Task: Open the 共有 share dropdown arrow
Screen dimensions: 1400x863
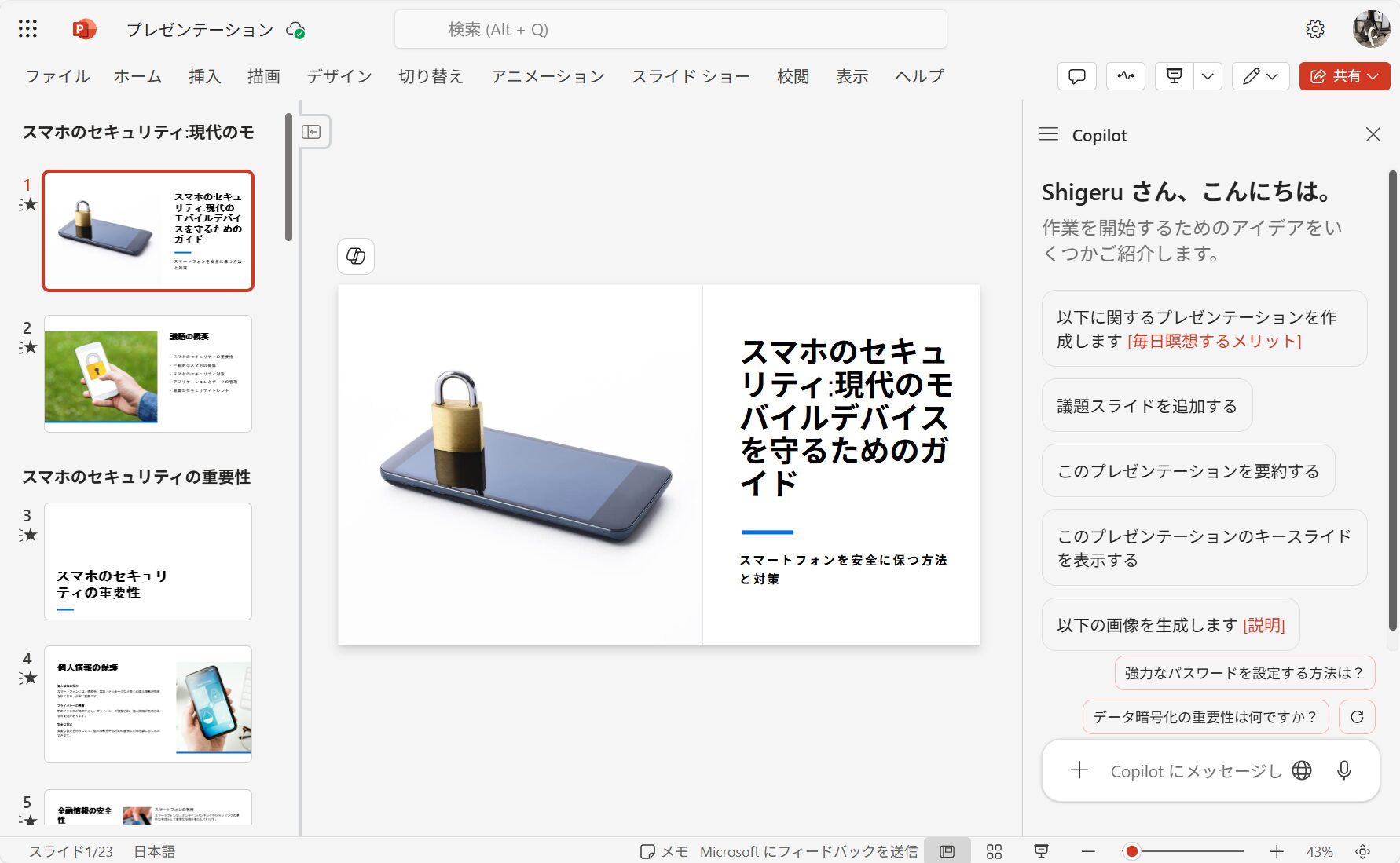Action: [x=1373, y=76]
